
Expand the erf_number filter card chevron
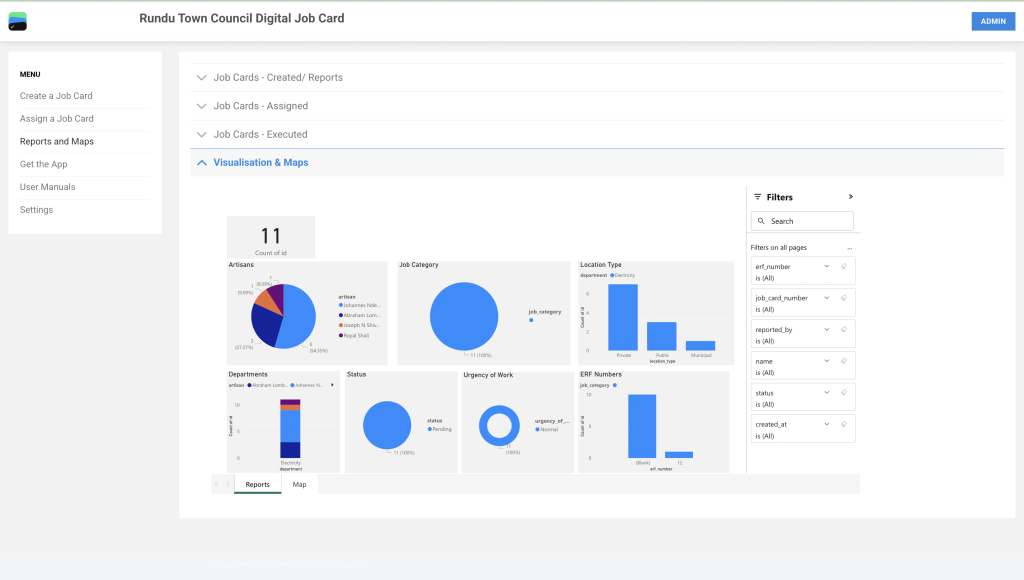click(x=826, y=267)
